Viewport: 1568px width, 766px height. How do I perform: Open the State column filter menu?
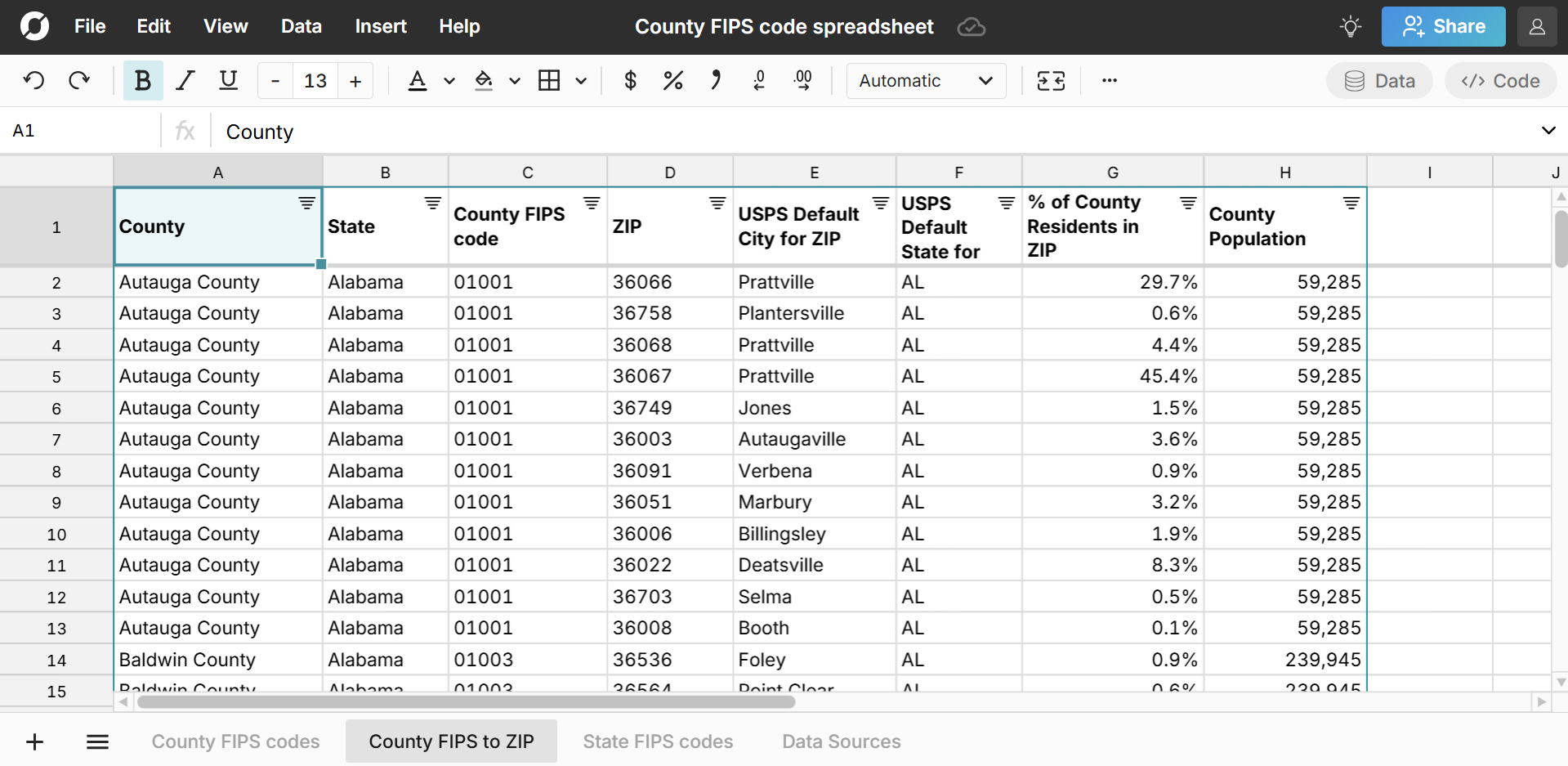tap(433, 203)
